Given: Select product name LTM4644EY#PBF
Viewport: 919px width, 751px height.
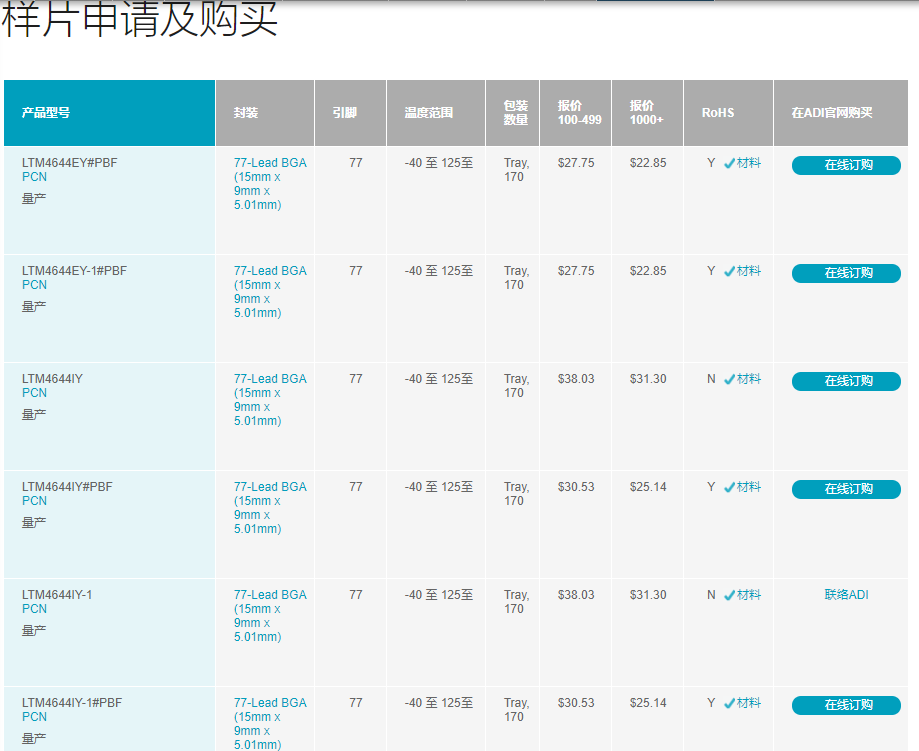Looking at the screenshot, I should pos(70,163).
